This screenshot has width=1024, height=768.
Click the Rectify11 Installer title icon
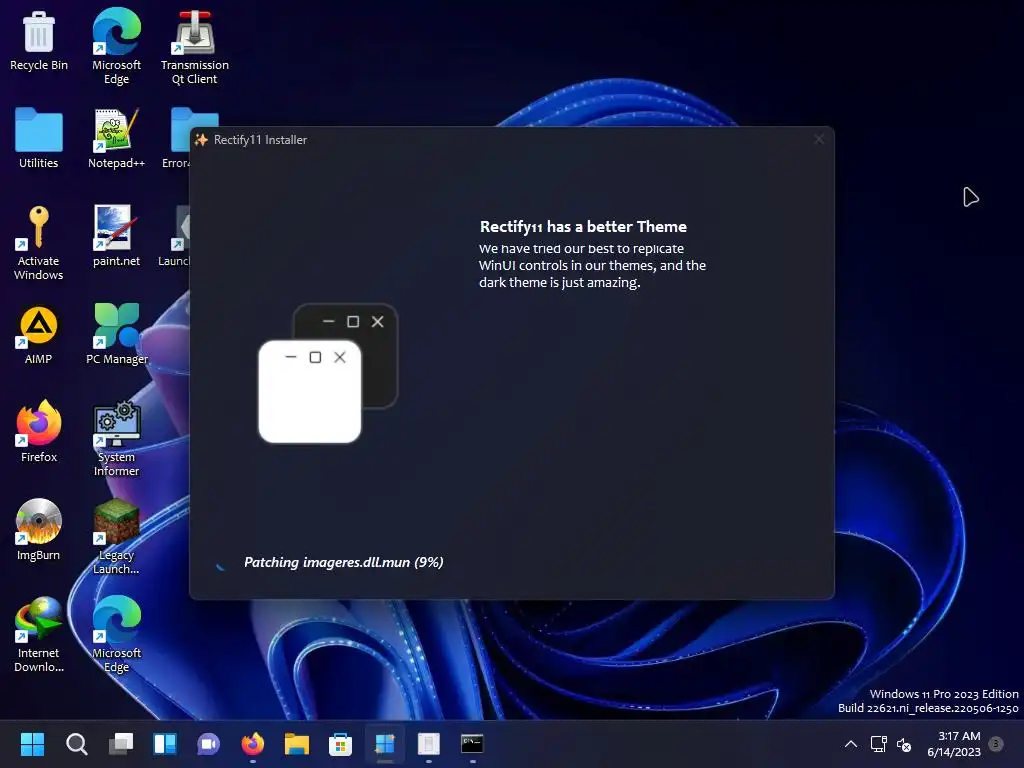pos(201,140)
